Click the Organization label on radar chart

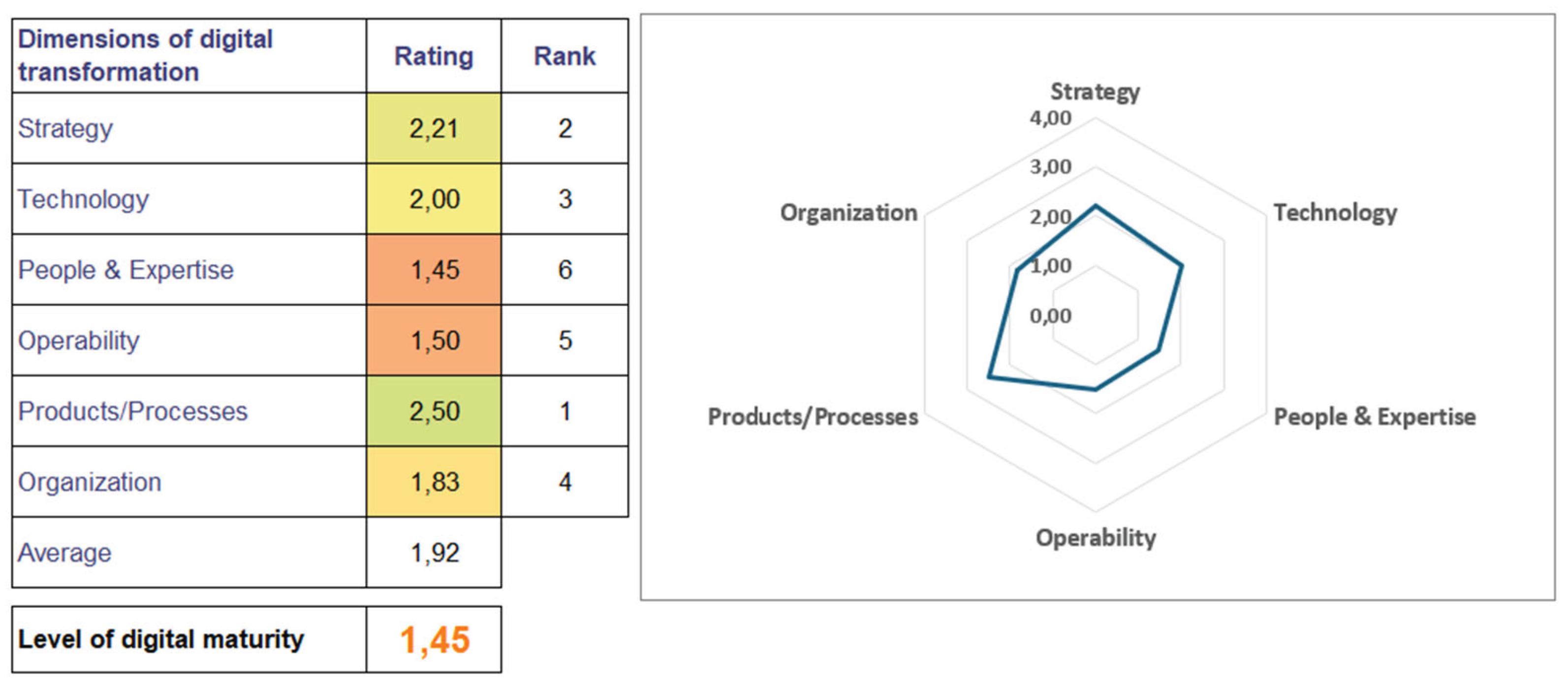coord(848,213)
